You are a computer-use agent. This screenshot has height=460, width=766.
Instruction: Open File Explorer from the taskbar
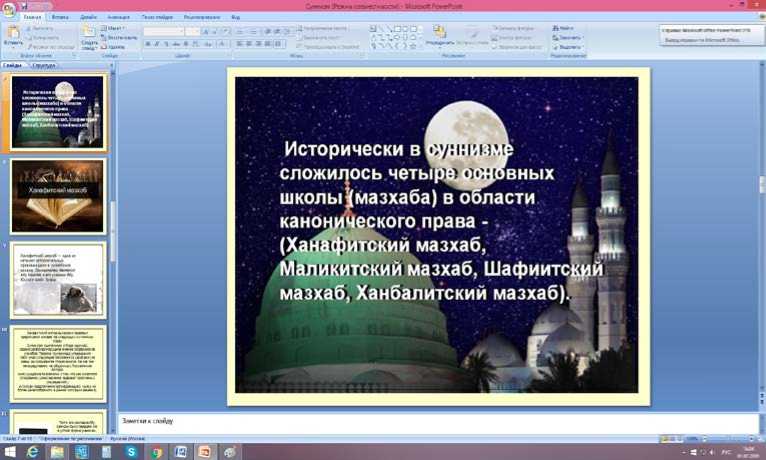pos(57,452)
